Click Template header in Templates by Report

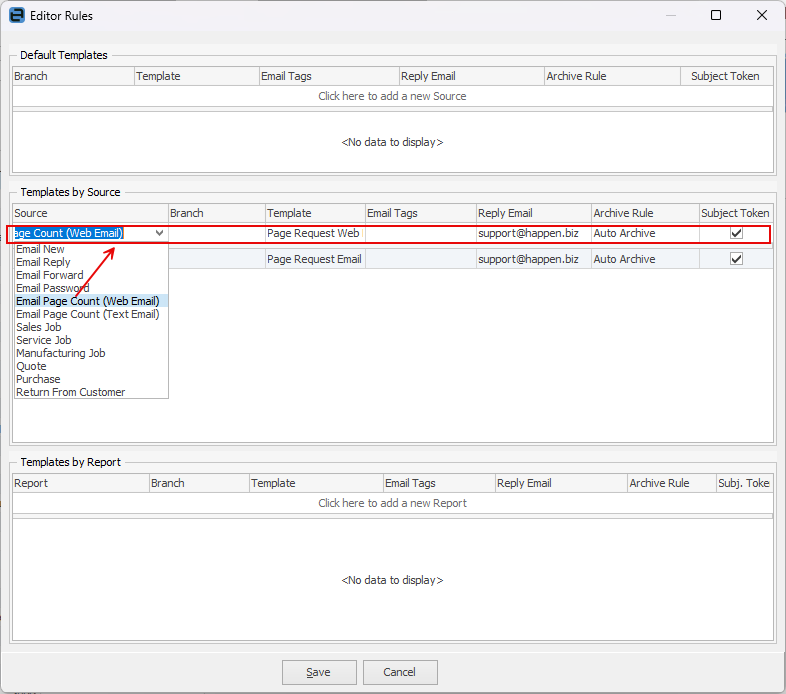316,483
